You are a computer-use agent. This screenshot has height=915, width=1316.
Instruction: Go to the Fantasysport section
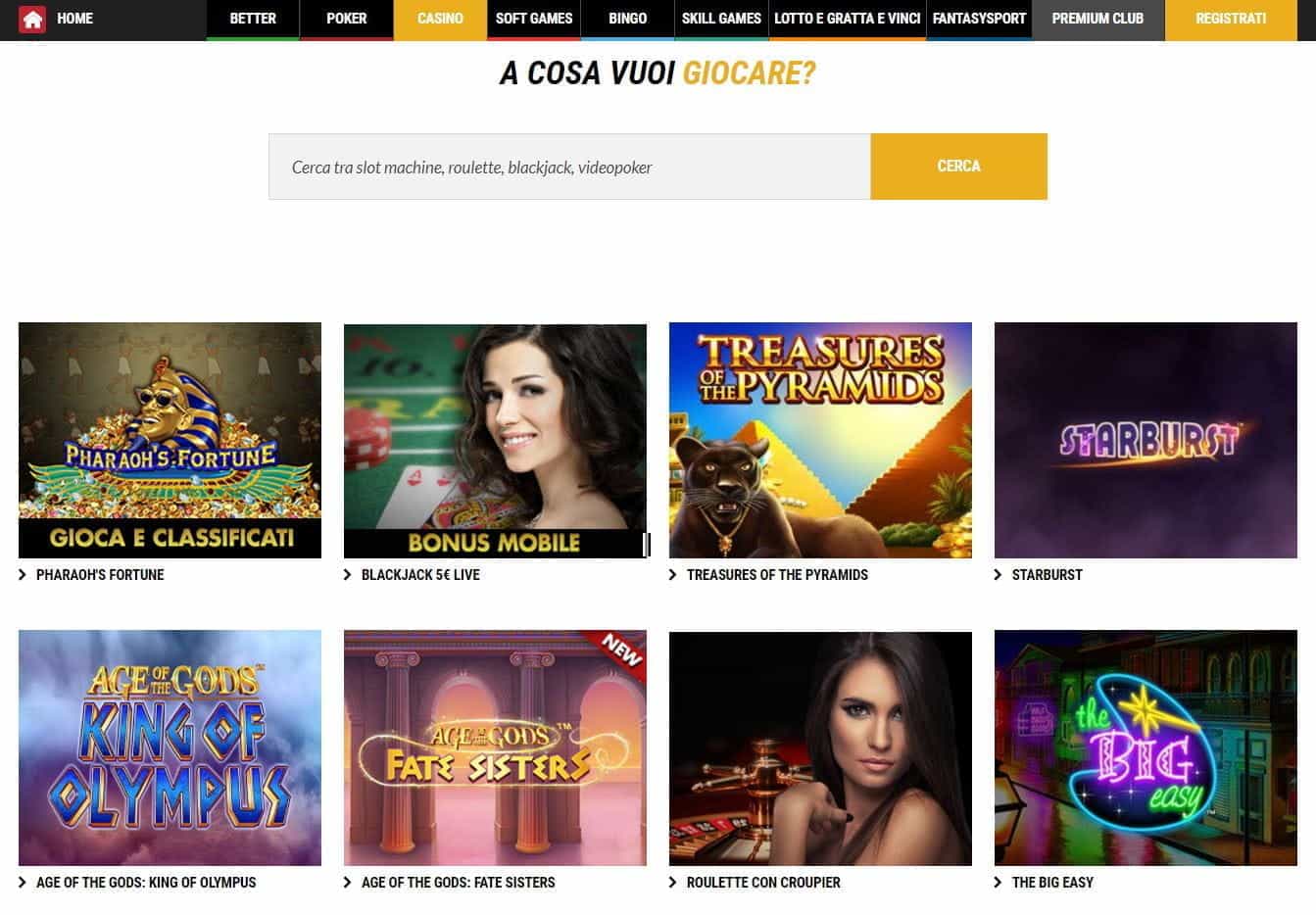(x=979, y=19)
